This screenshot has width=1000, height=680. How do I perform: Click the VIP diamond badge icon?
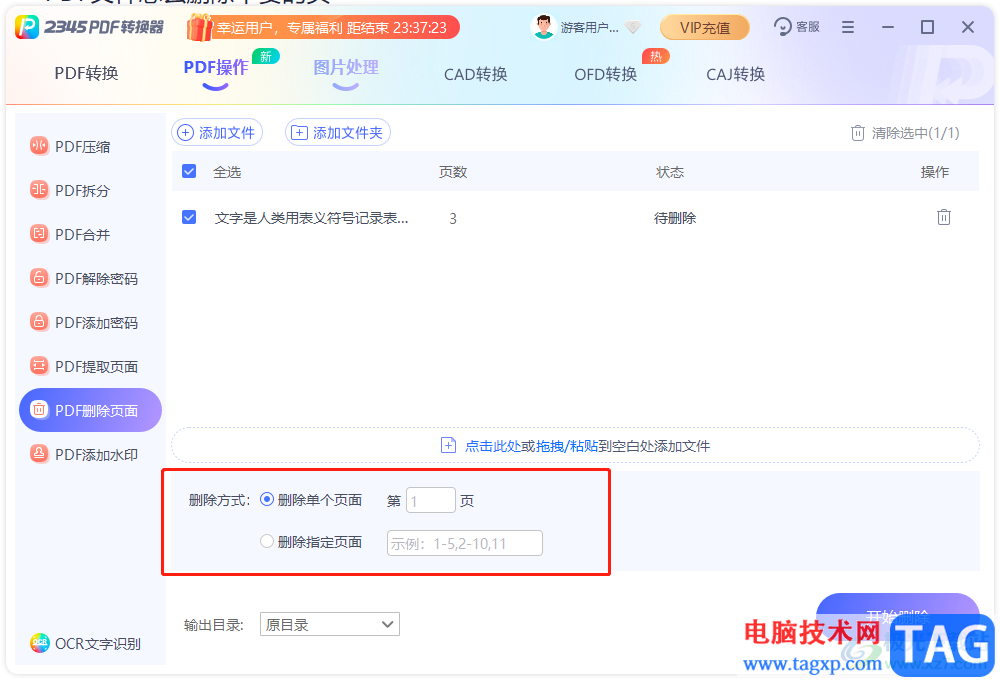(x=633, y=27)
